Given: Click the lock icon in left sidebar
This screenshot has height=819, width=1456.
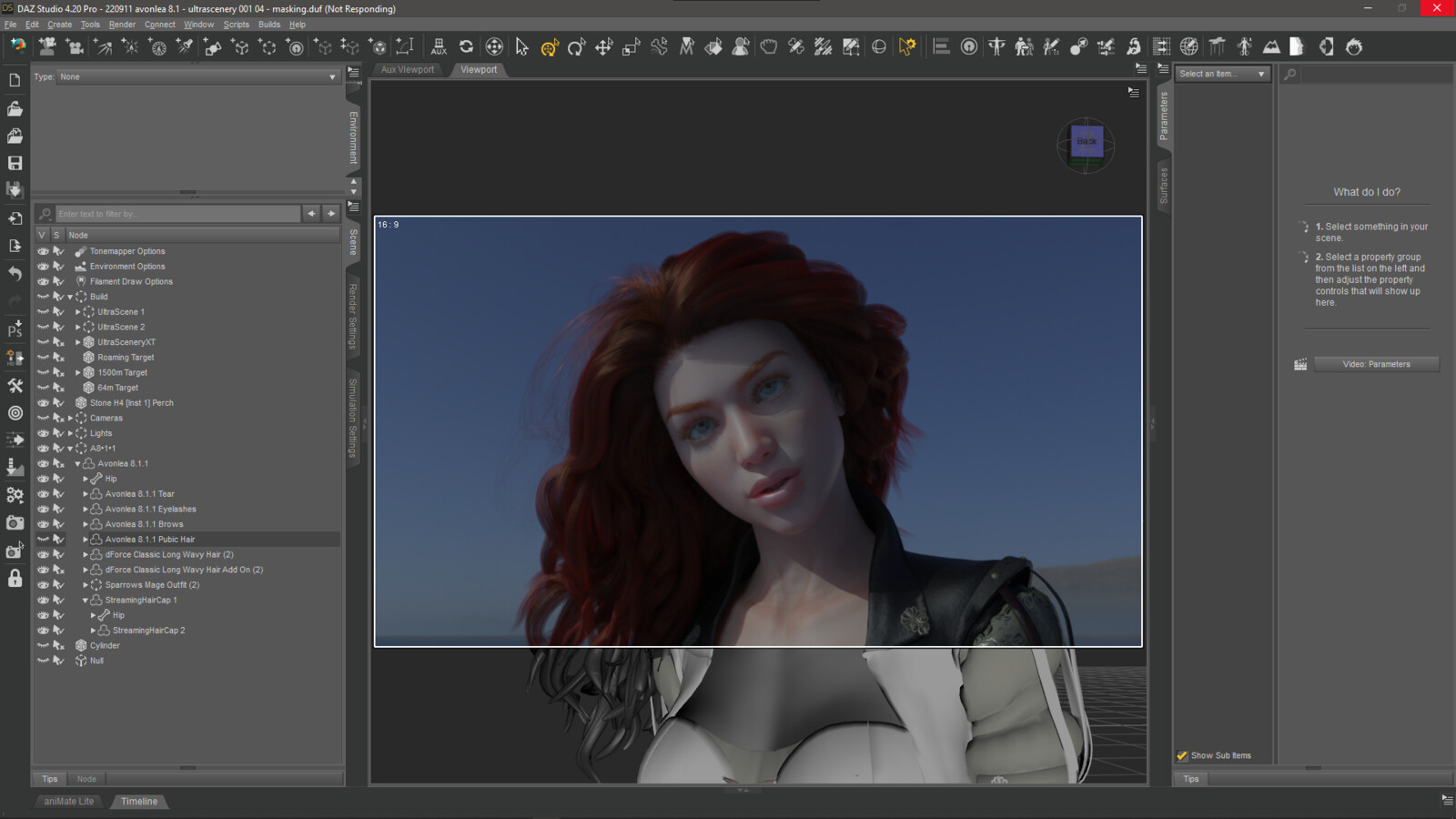Looking at the screenshot, I should click(15, 578).
